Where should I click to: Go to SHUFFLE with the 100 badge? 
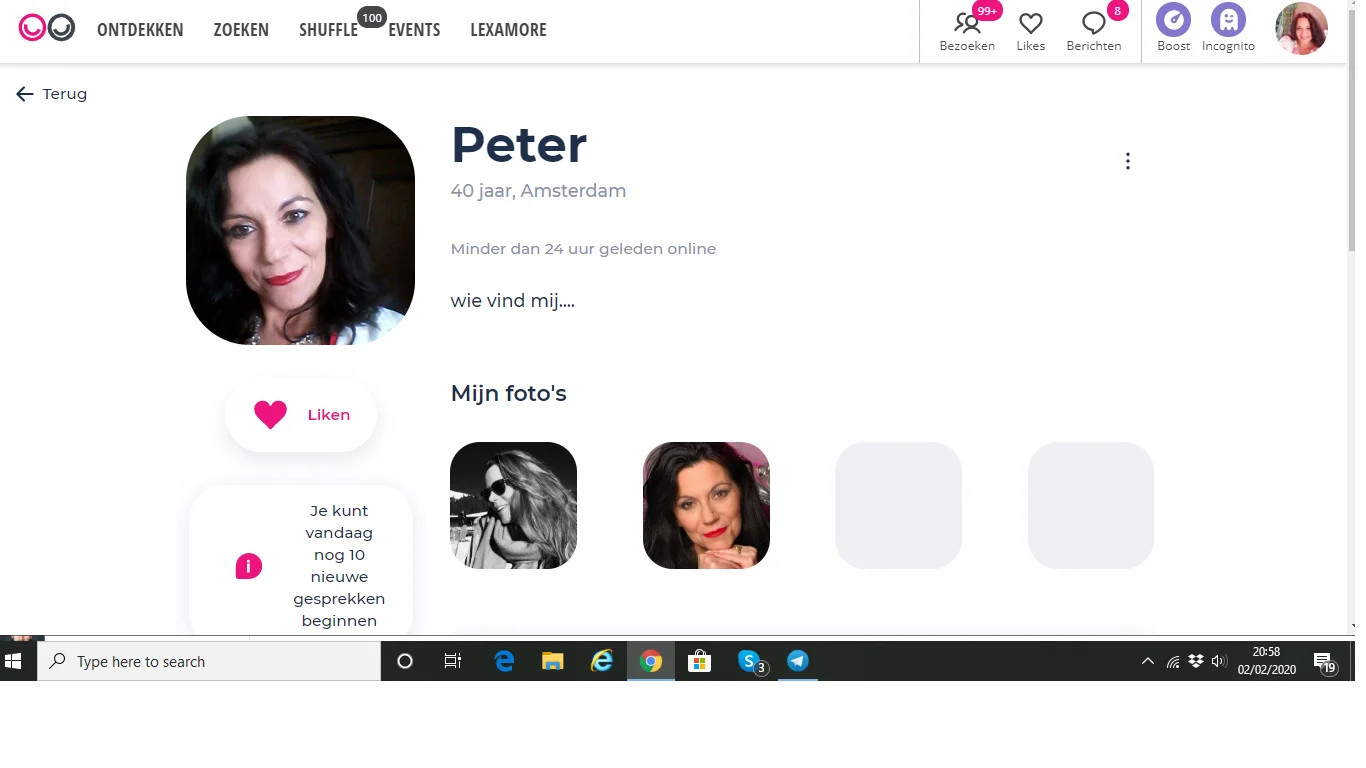328,29
